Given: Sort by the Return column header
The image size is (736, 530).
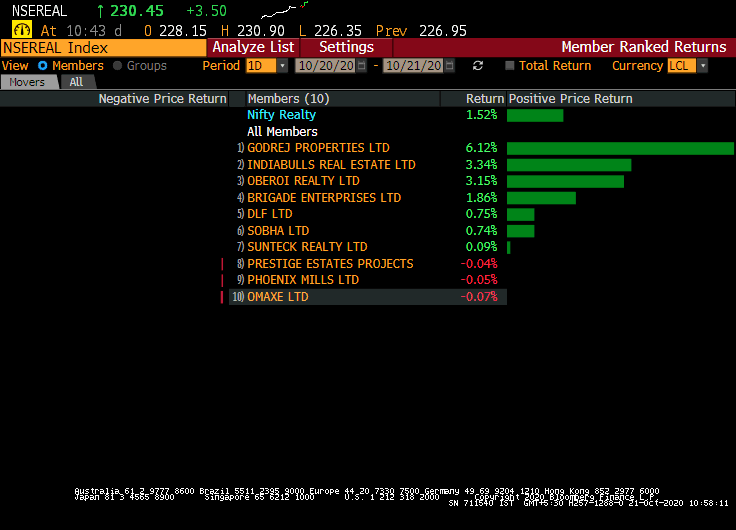Looking at the screenshot, I should click(x=484, y=99).
